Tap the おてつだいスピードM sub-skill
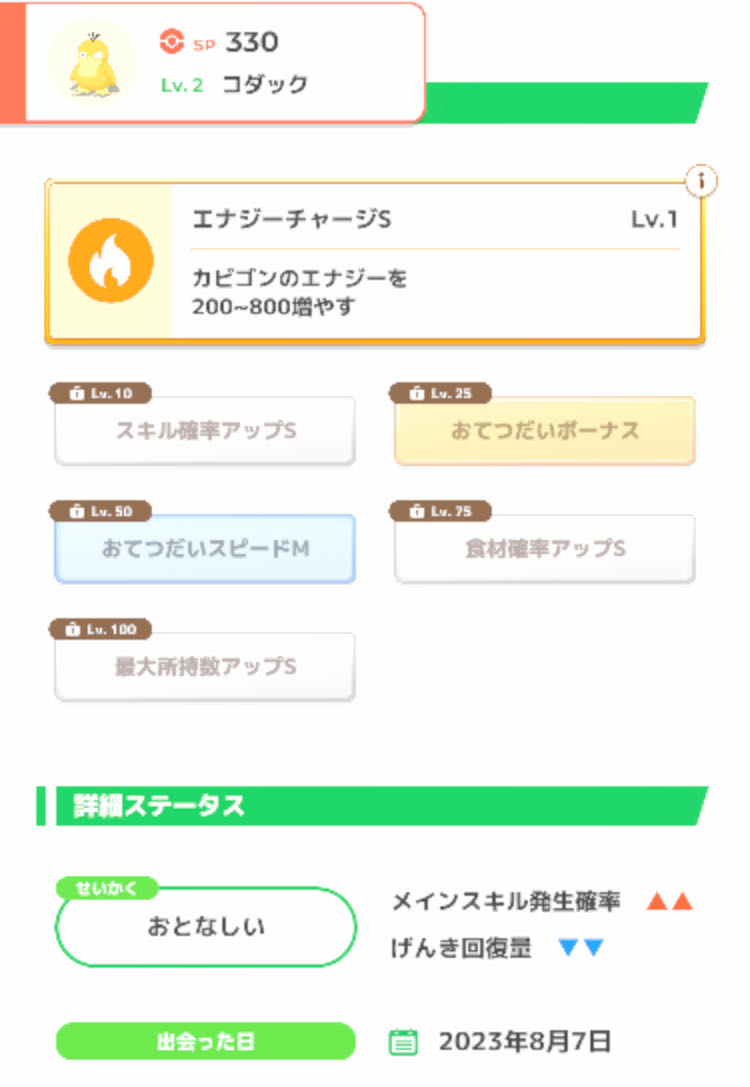 point(205,550)
